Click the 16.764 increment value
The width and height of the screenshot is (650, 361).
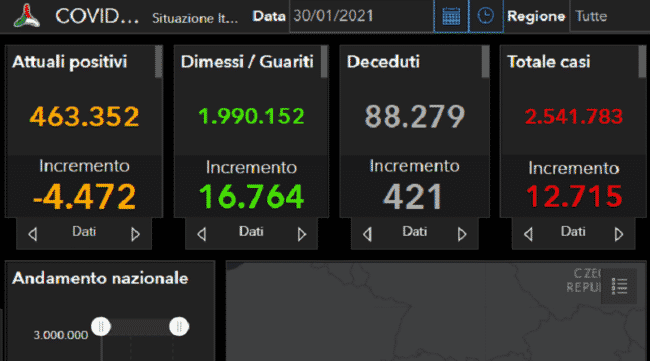251,196
